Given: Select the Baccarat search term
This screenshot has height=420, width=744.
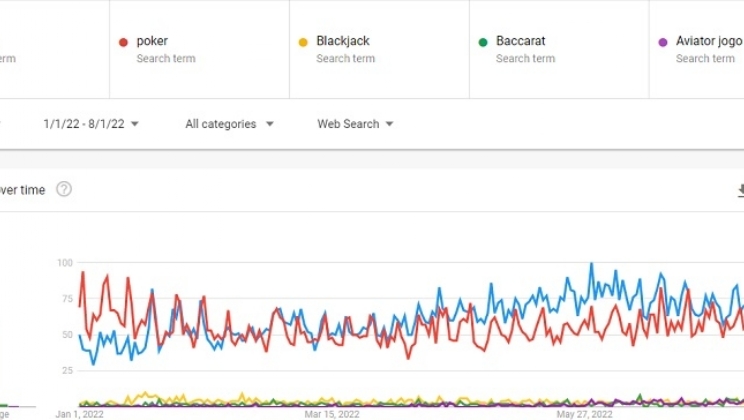Looking at the screenshot, I should 520,42.
